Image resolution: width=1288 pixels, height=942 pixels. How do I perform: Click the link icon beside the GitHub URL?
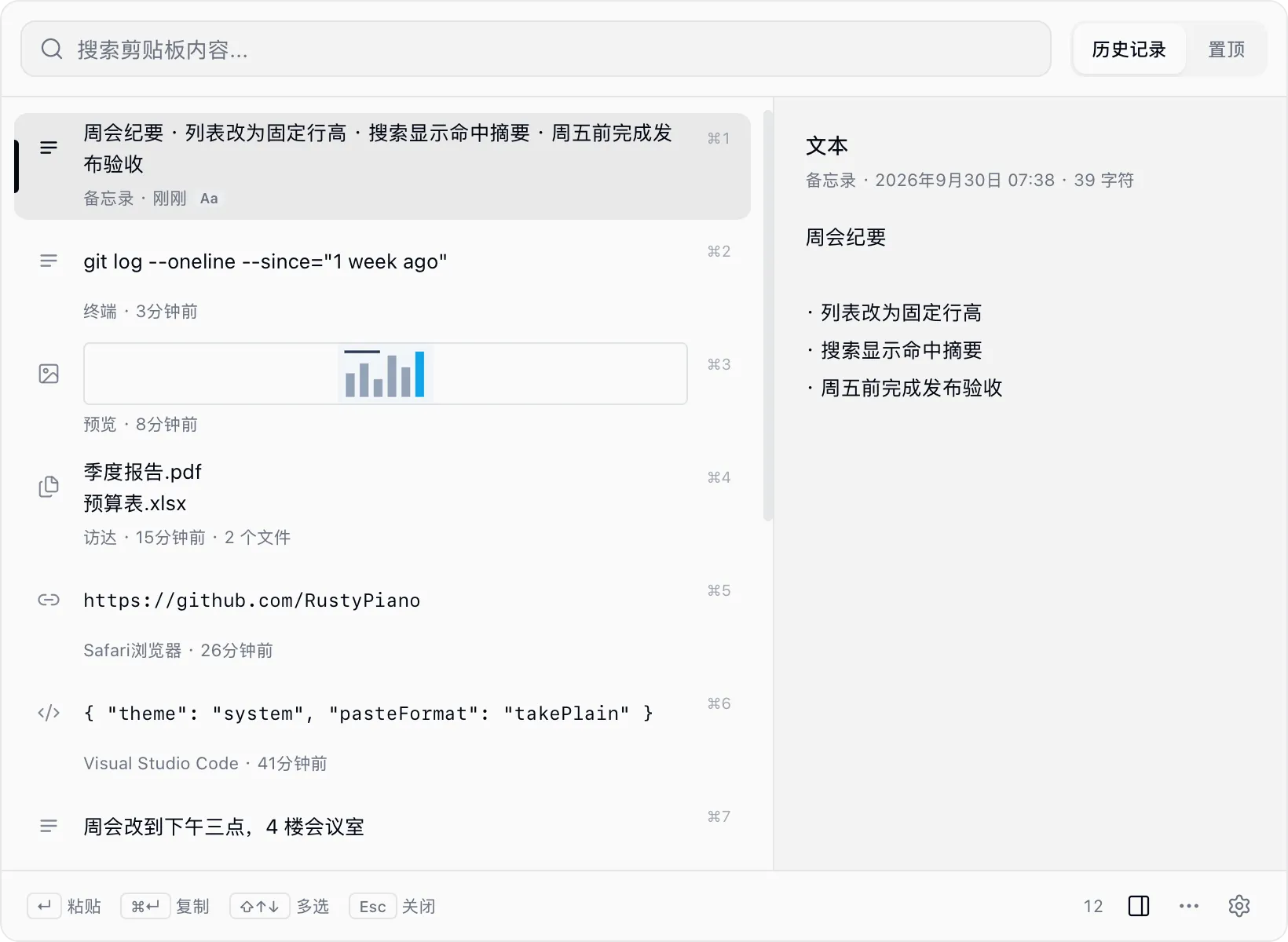[49, 600]
